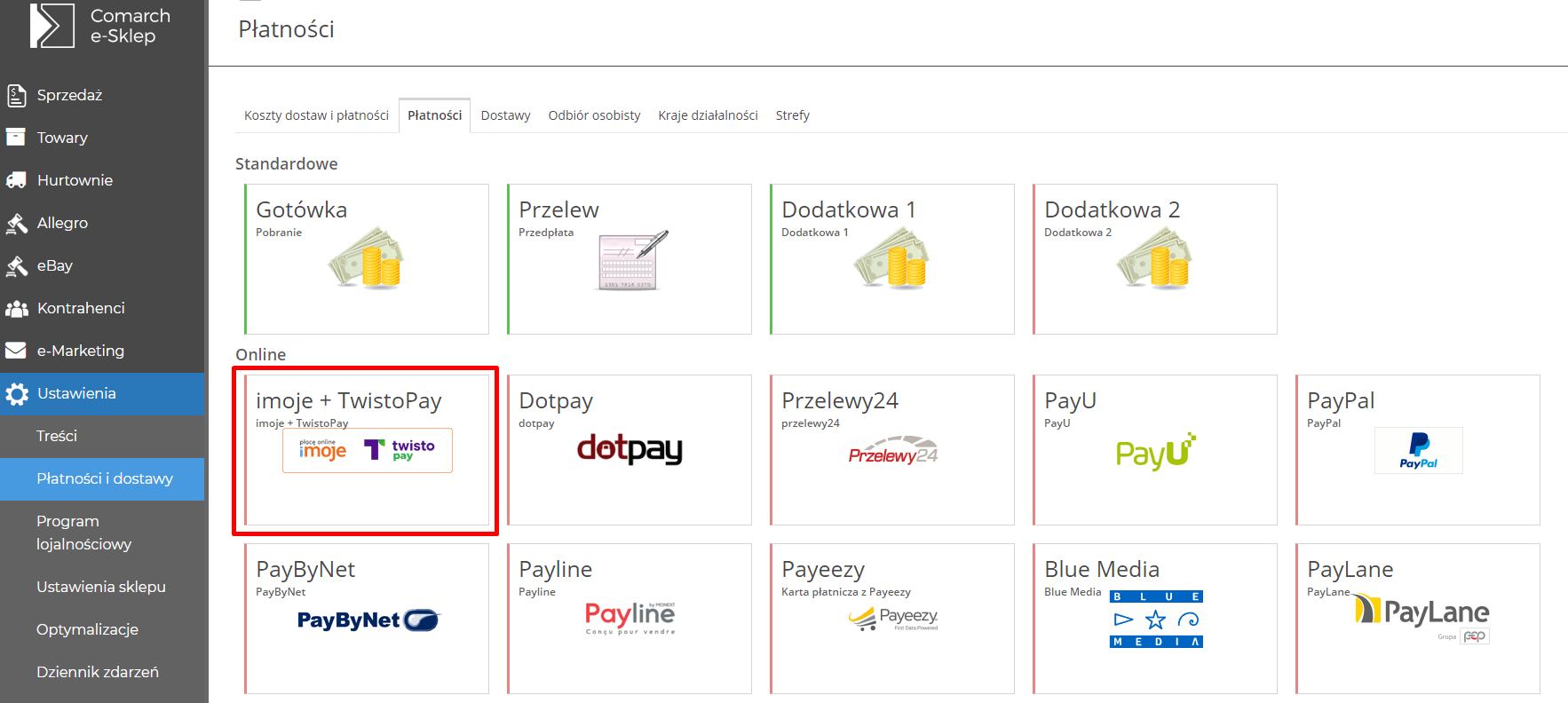Click the imoje twisto pay logo
Image resolution: width=1568 pixels, height=703 pixels.
(368, 450)
